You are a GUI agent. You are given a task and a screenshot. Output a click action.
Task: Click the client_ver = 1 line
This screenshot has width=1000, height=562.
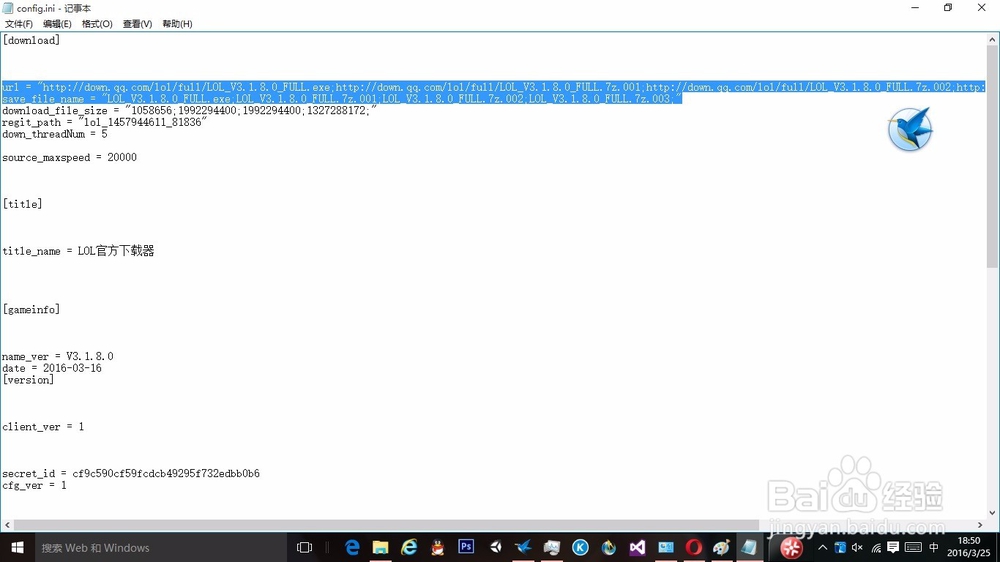[x=43, y=426]
